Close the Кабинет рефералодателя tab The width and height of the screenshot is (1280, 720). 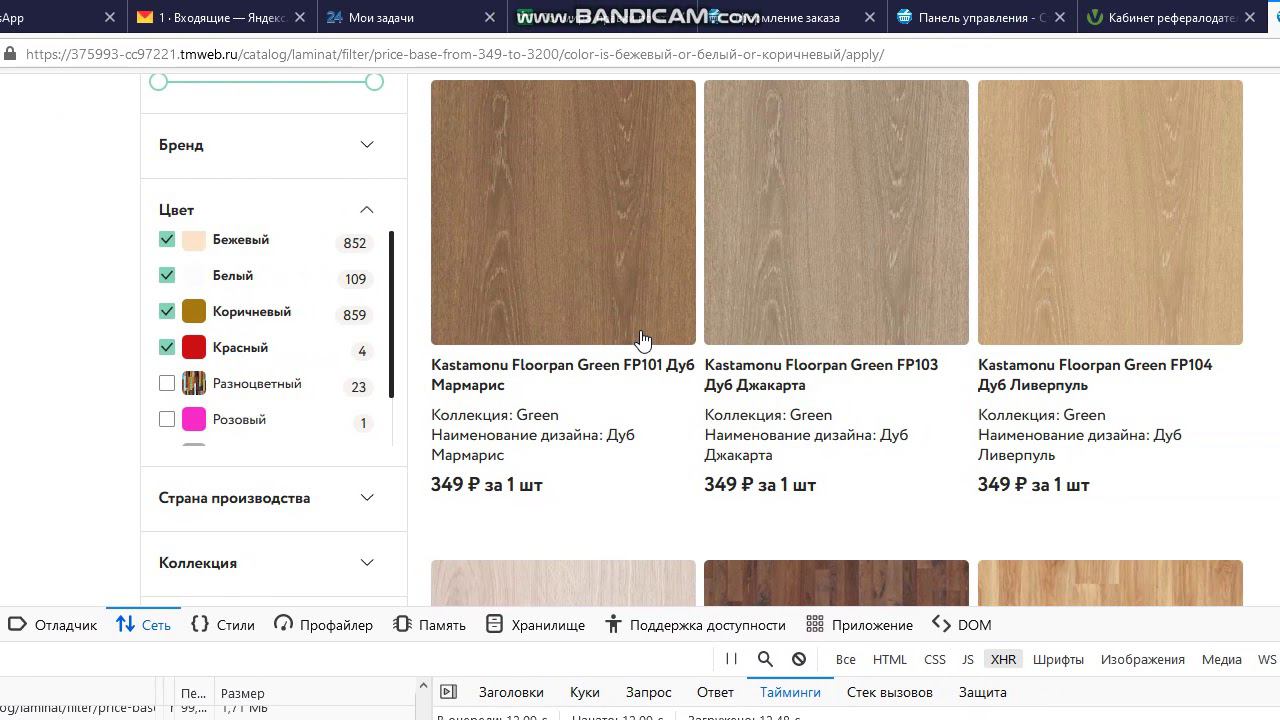click(x=1251, y=17)
